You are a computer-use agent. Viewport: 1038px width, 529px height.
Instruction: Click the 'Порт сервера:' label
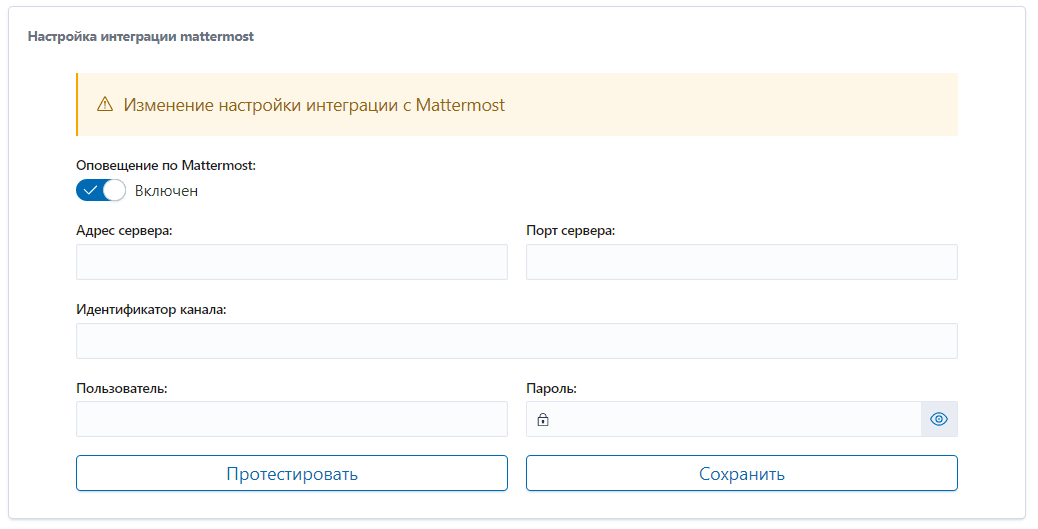pyautogui.click(x=571, y=231)
